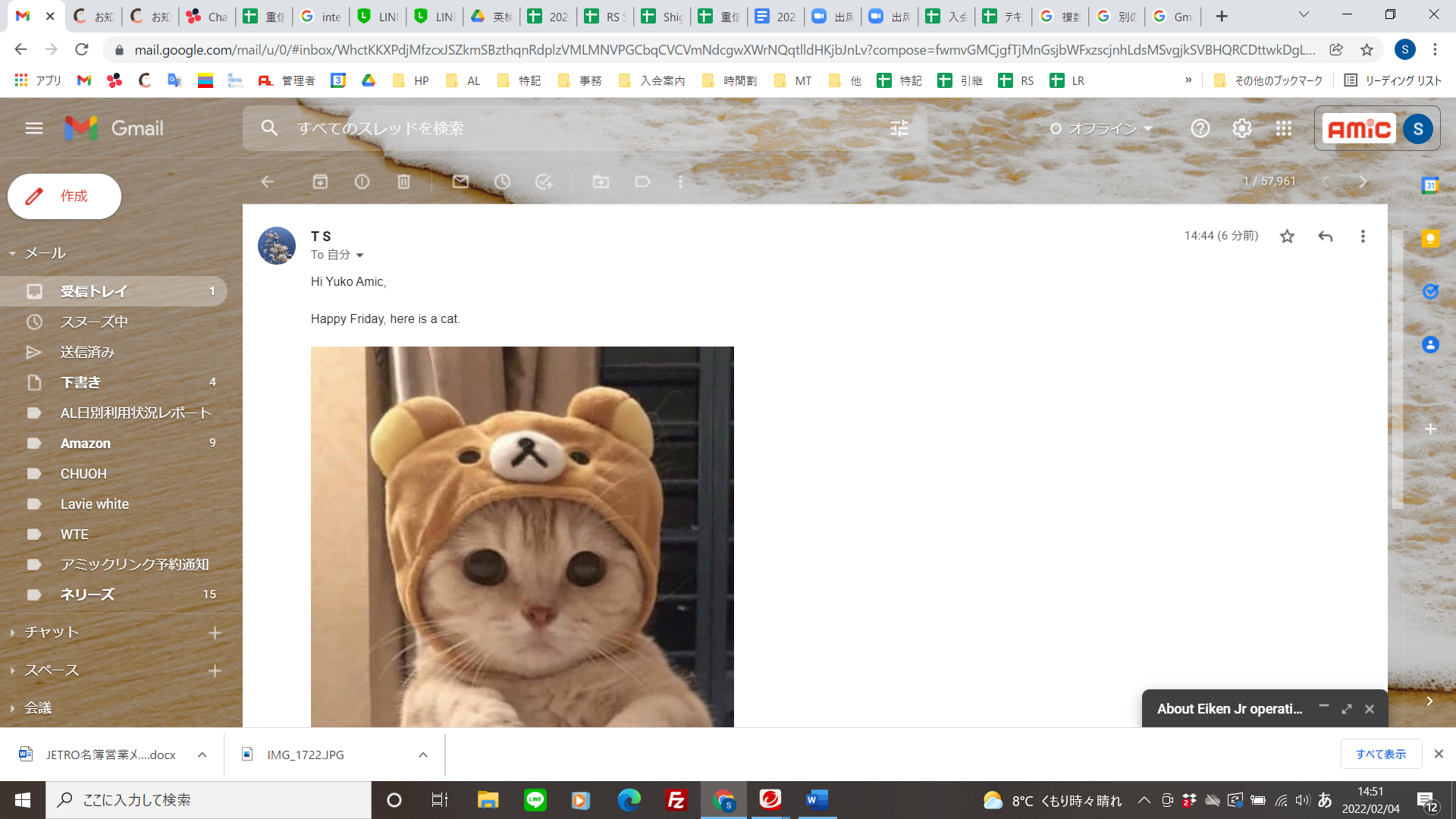
Task: Open the 管理者 bookmark
Action: [287, 80]
